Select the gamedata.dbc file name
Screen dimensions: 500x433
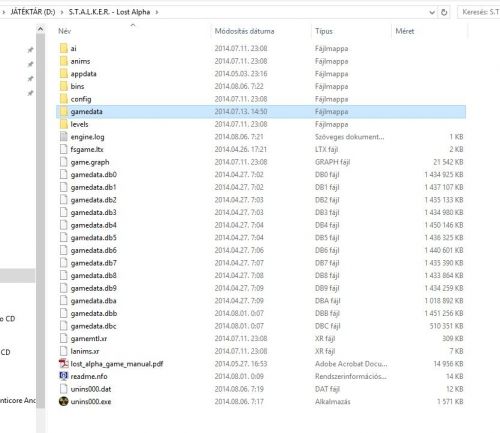(x=93, y=326)
